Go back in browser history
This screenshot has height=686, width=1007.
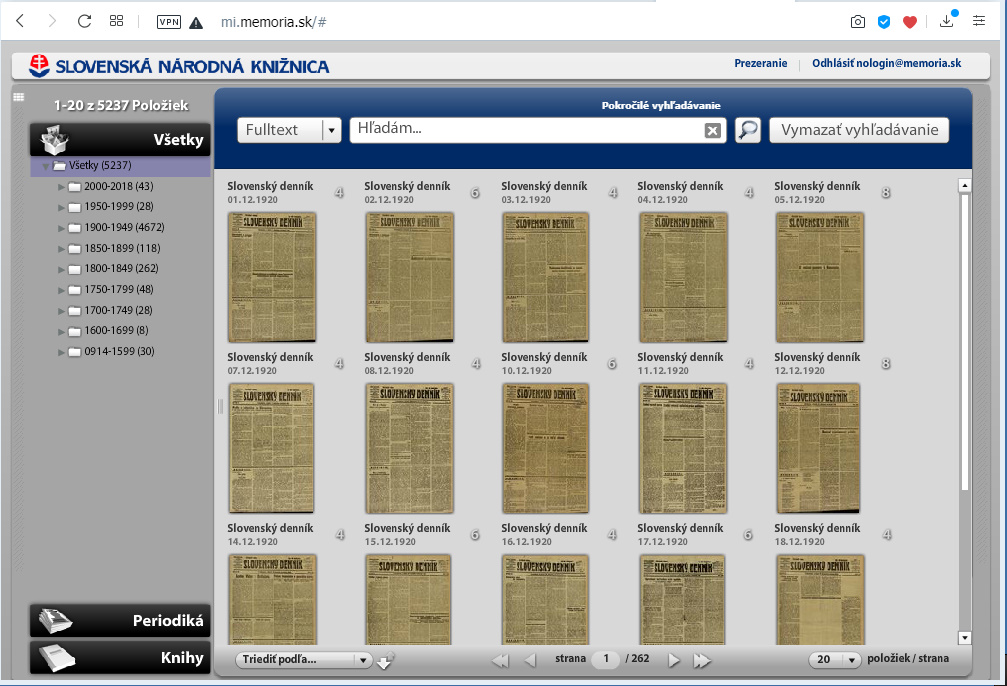click(x=20, y=21)
